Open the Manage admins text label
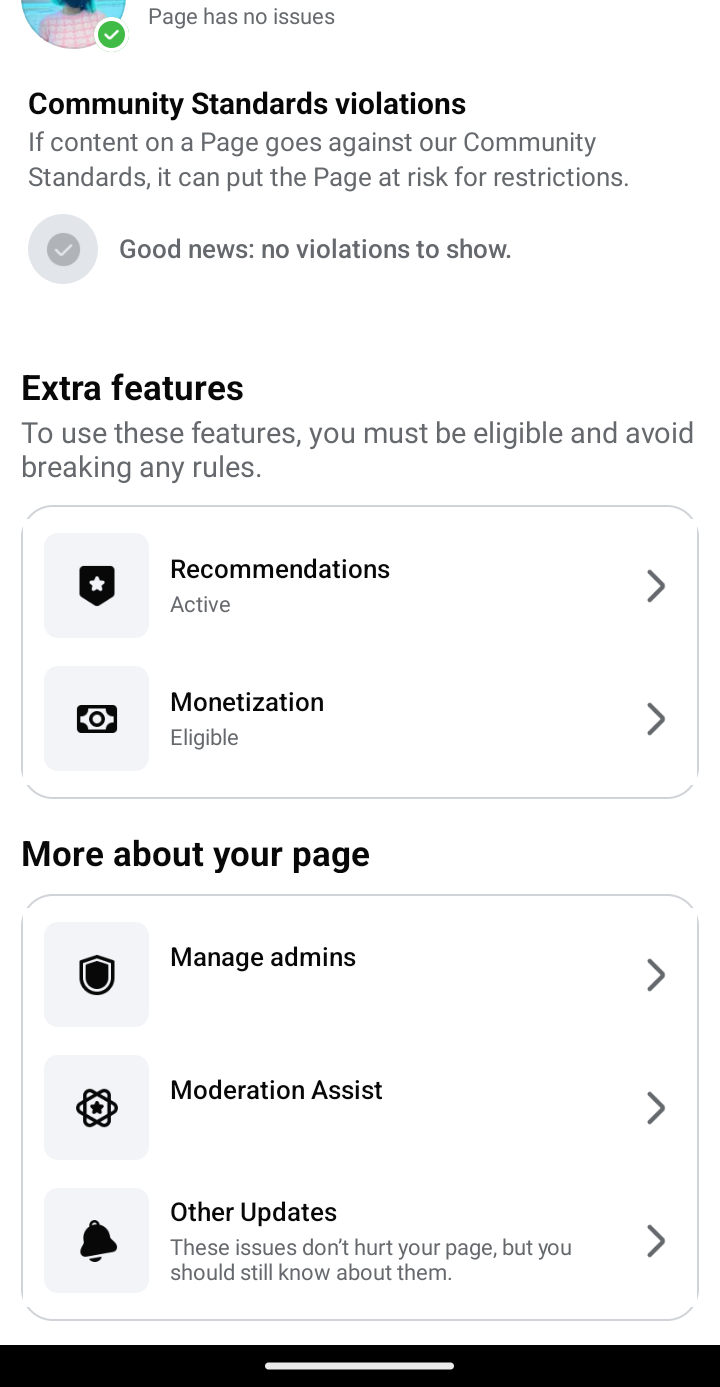 point(263,957)
